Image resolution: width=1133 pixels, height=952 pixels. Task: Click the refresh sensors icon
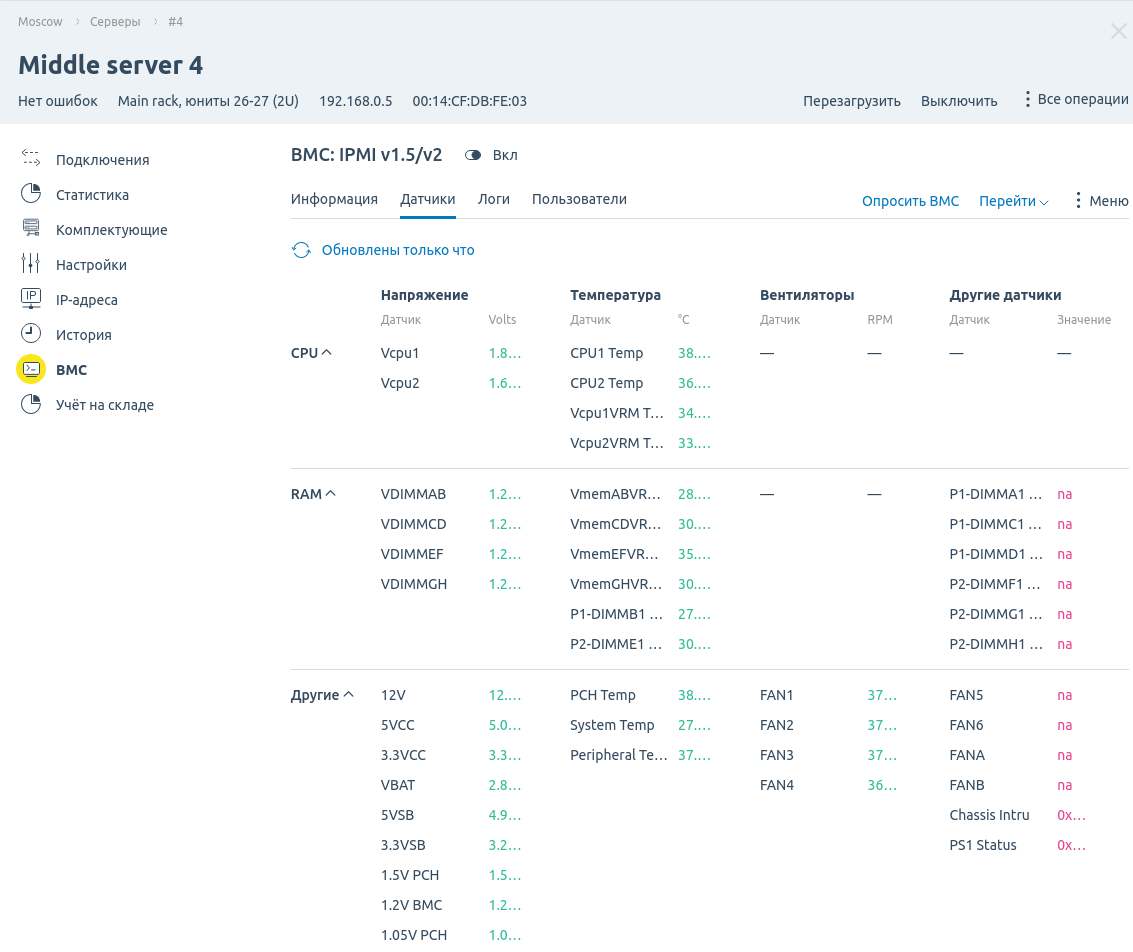[301, 250]
